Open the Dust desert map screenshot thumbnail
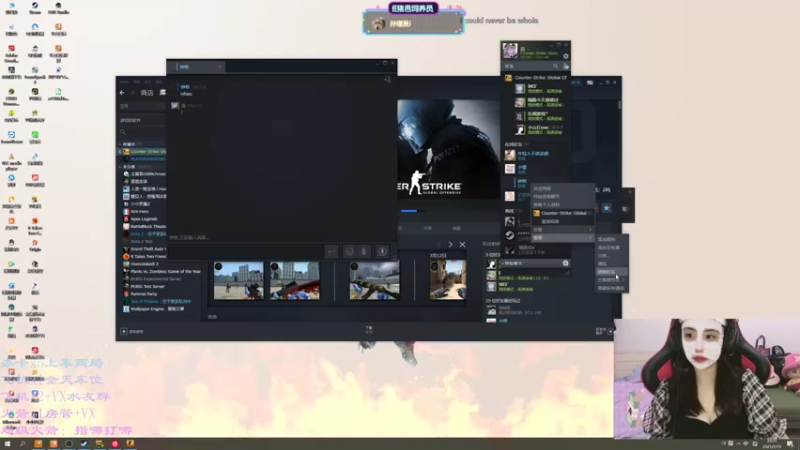The height and width of the screenshot is (450, 800). click(448, 281)
